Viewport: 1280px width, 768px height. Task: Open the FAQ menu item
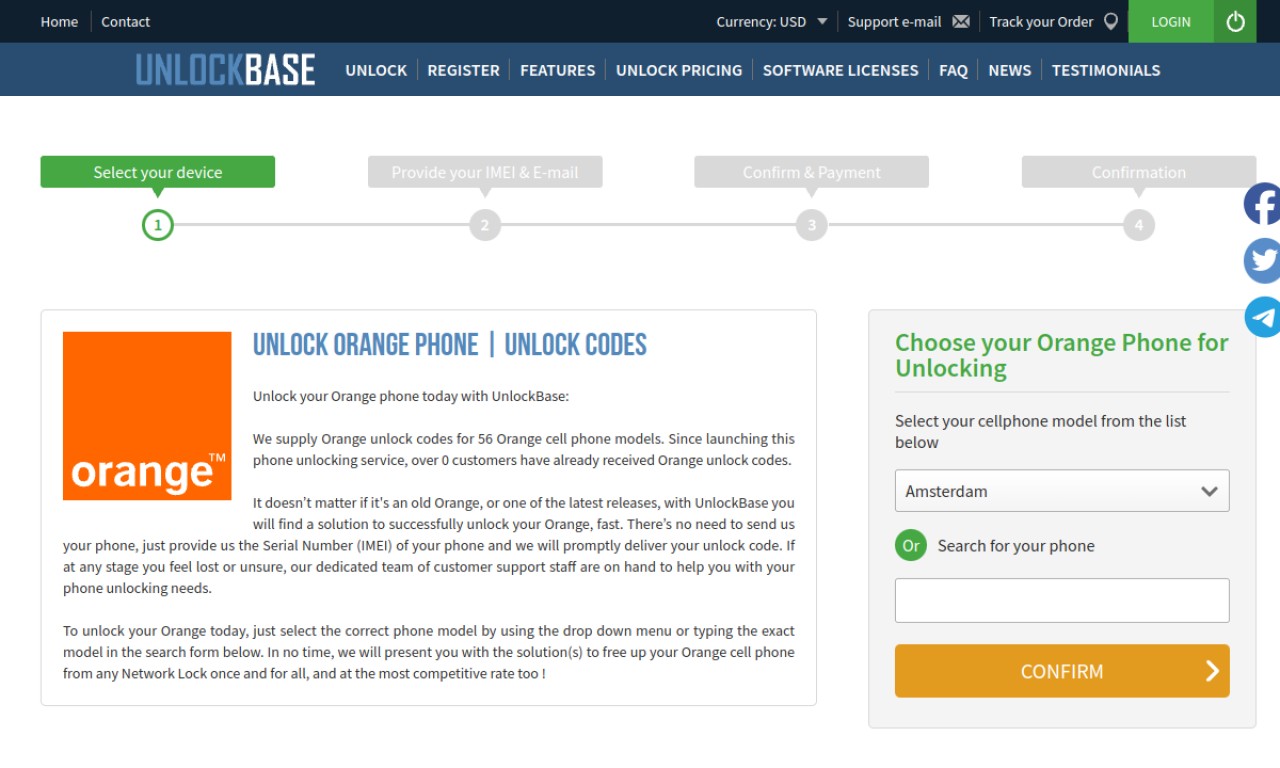point(953,70)
